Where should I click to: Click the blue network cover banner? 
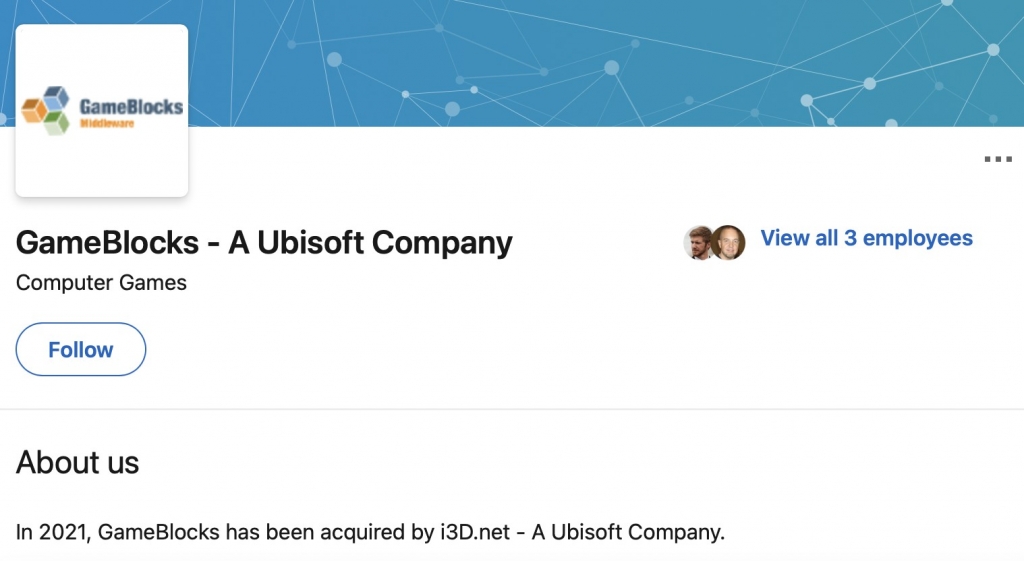point(600,60)
